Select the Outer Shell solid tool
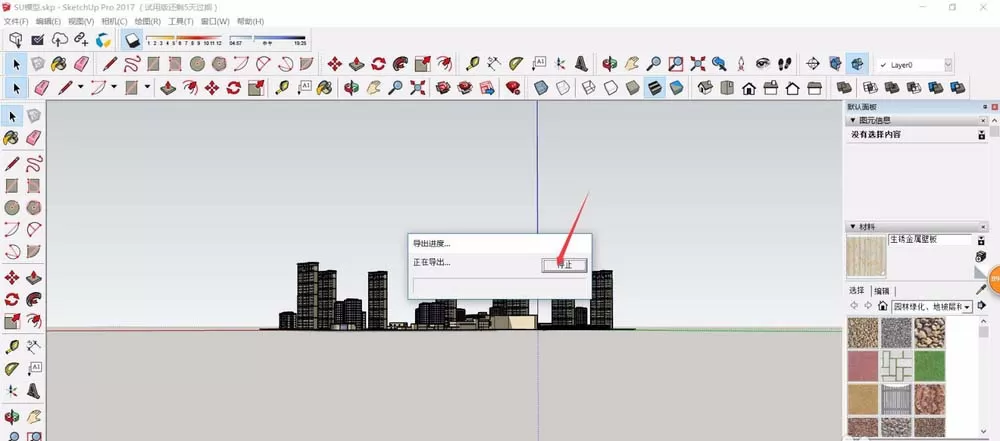 844,88
